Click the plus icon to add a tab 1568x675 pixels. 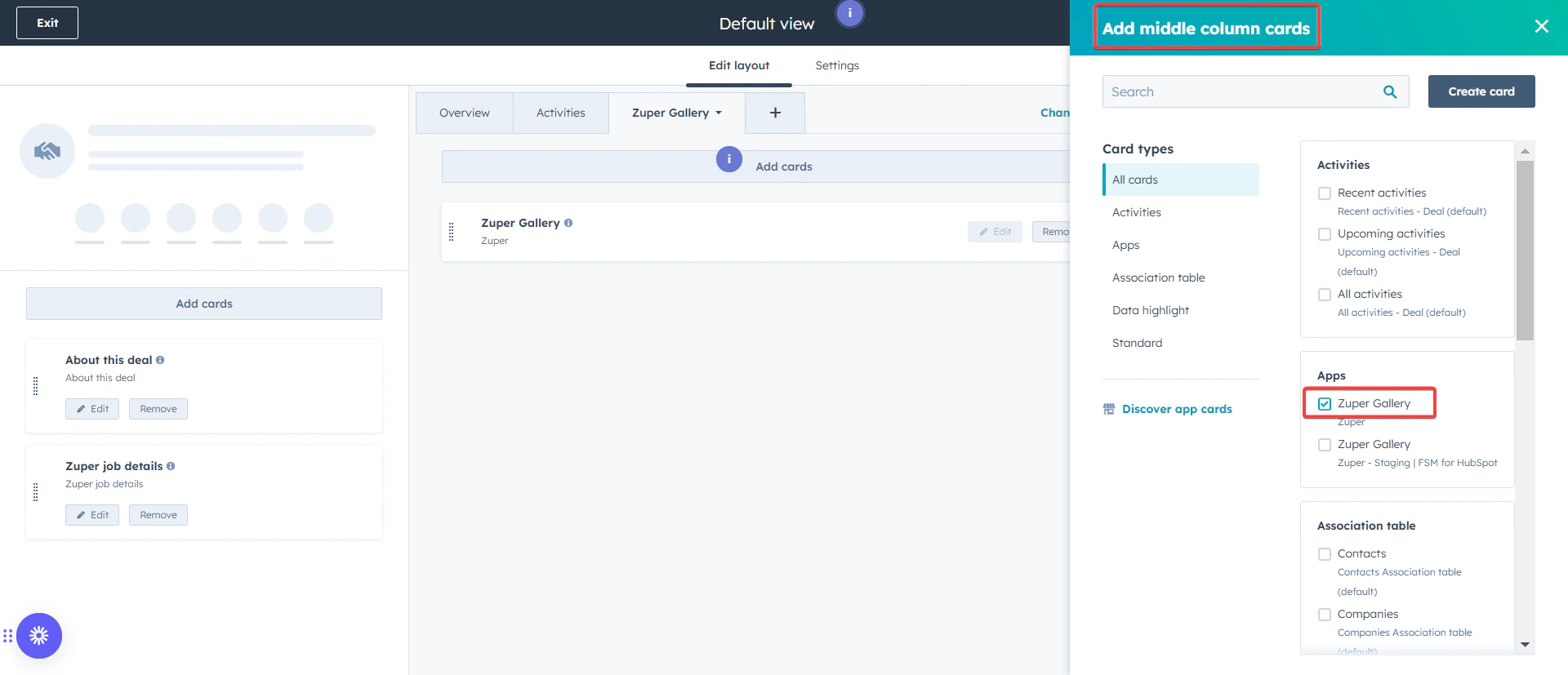pos(775,113)
